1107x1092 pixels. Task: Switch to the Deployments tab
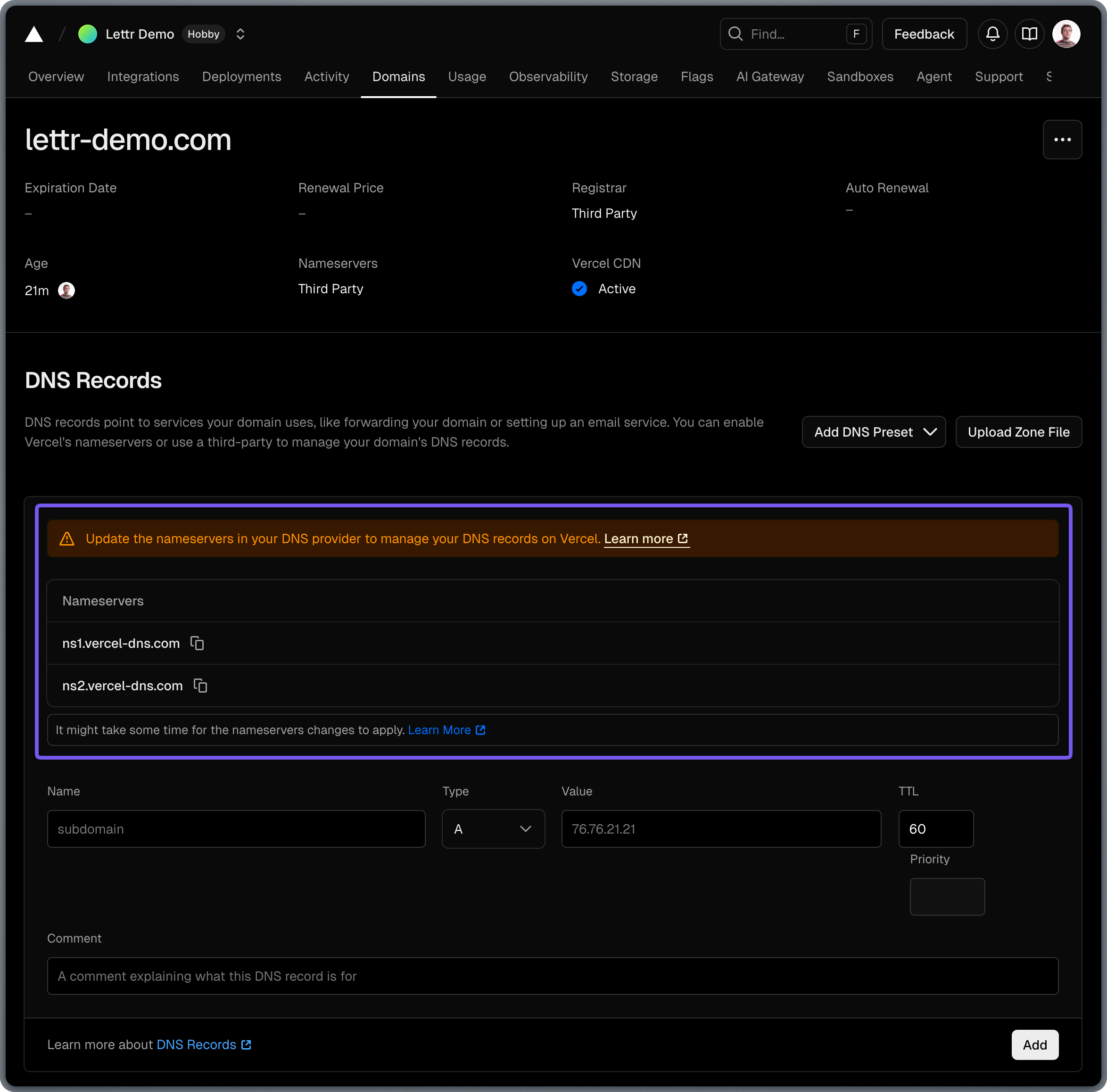pyautogui.click(x=241, y=77)
